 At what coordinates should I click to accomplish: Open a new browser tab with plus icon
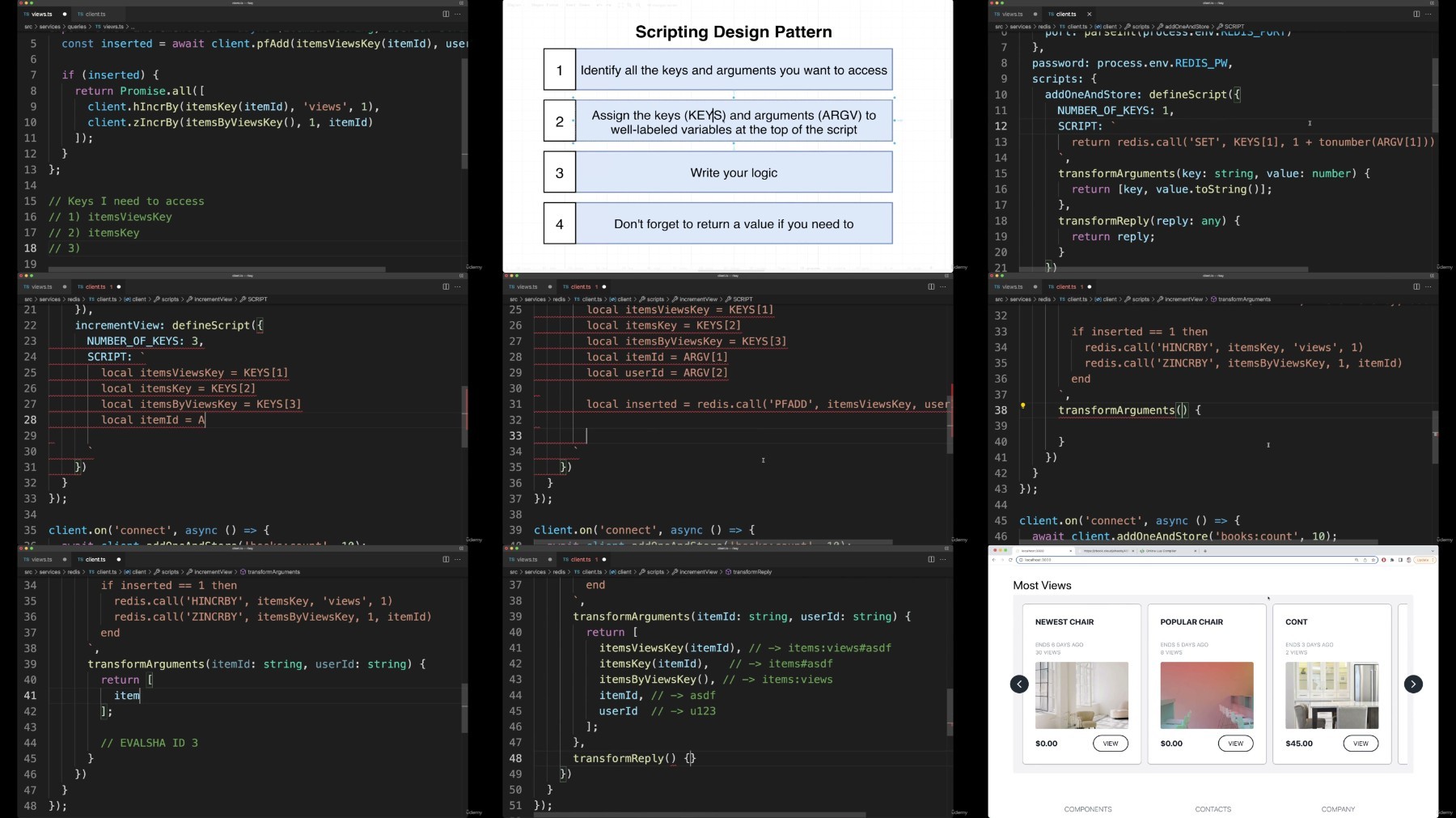1204,551
